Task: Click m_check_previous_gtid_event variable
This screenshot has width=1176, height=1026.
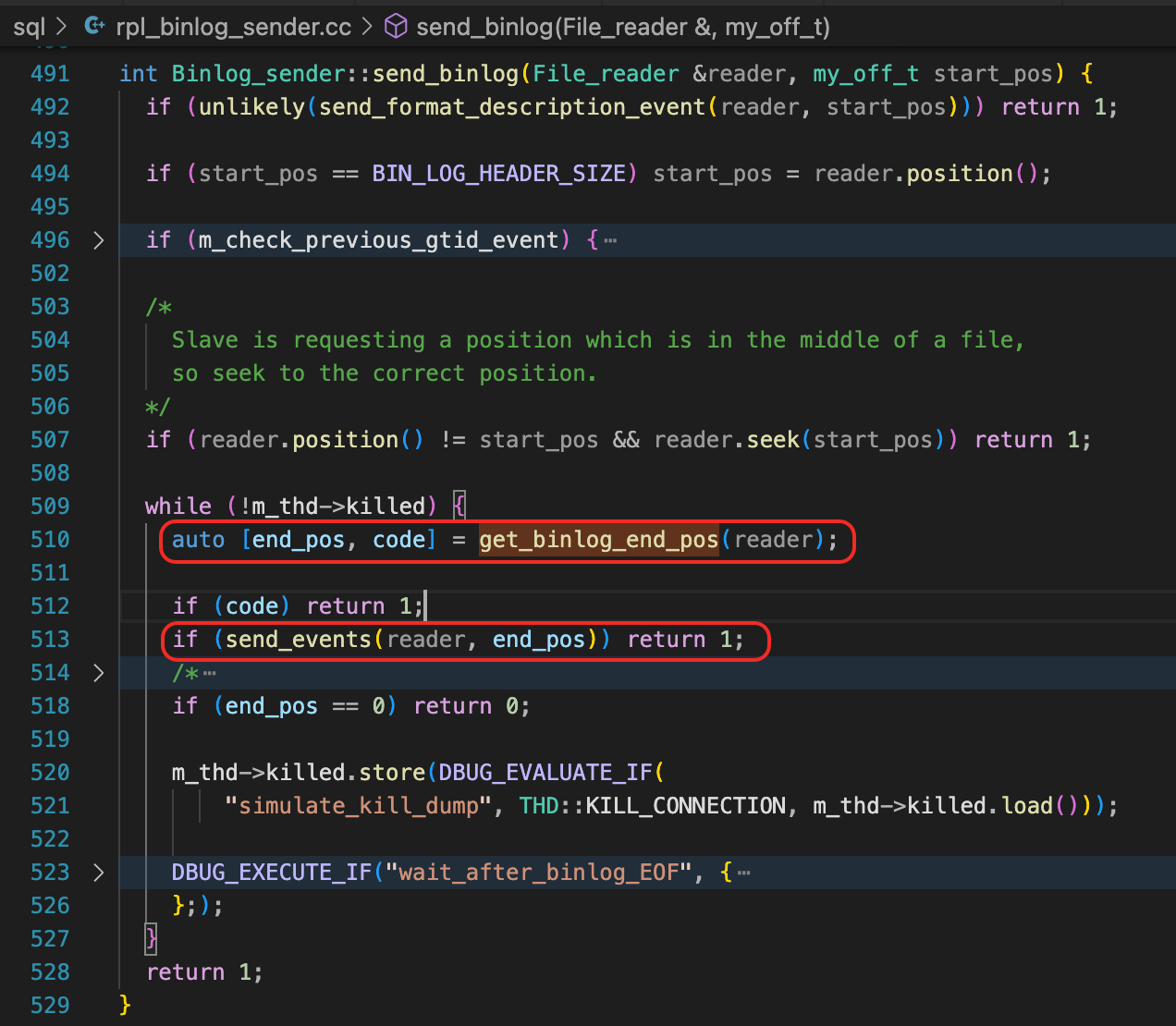Action: 379,240
